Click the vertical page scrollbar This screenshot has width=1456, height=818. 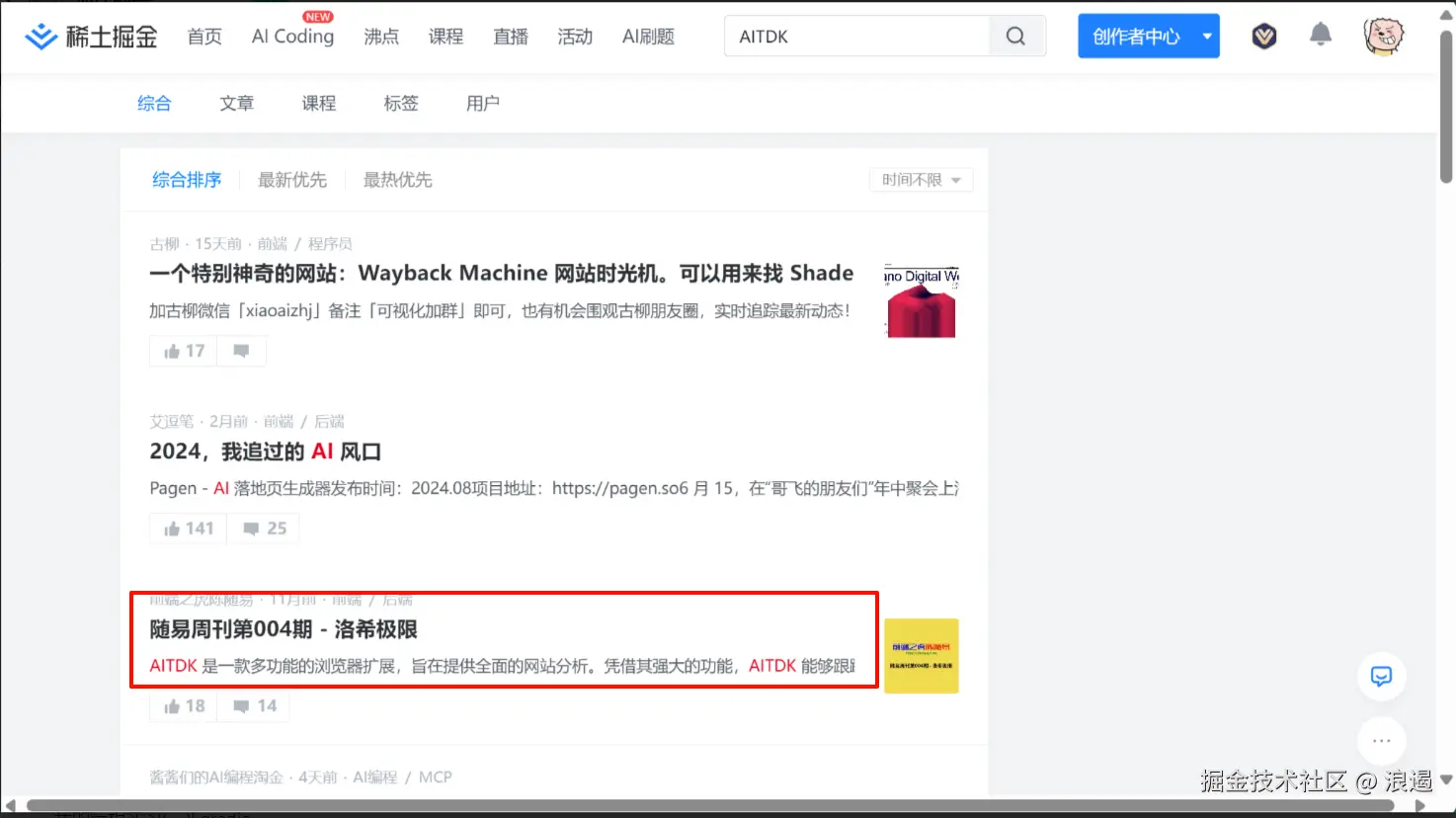(1446, 107)
